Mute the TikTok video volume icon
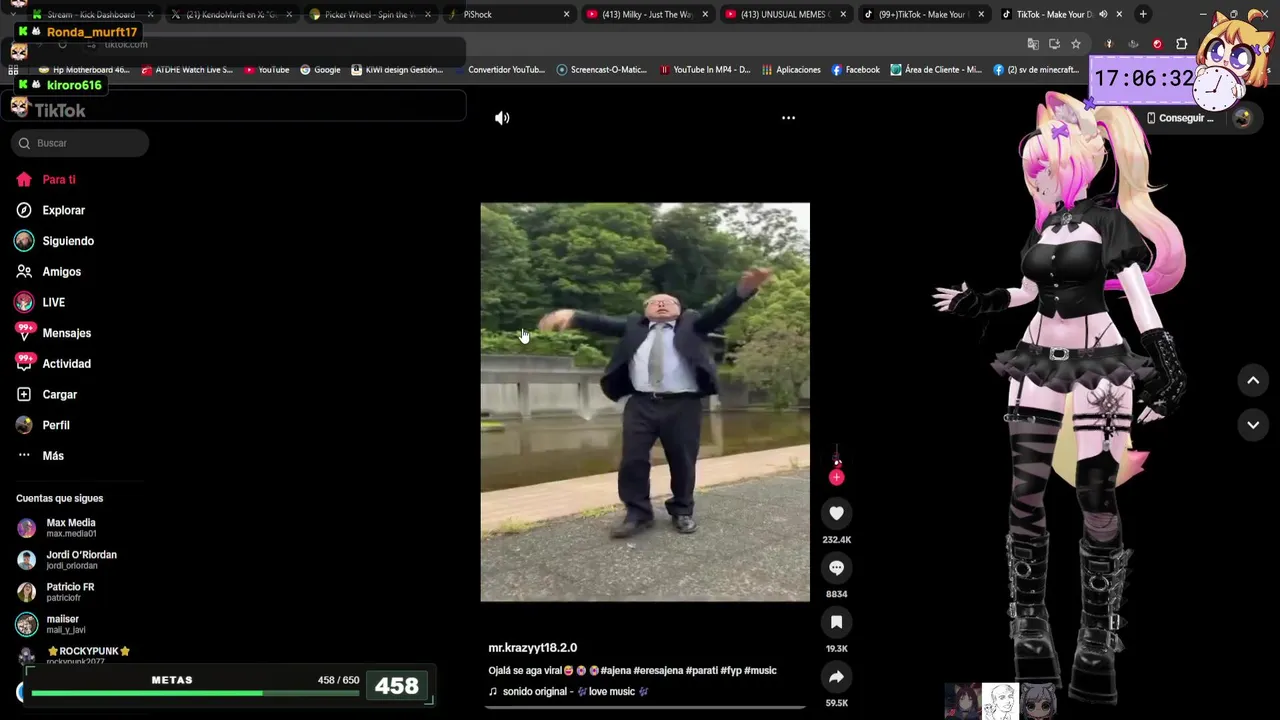This screenshot has width=1280, height=720. tap(502, 118)
